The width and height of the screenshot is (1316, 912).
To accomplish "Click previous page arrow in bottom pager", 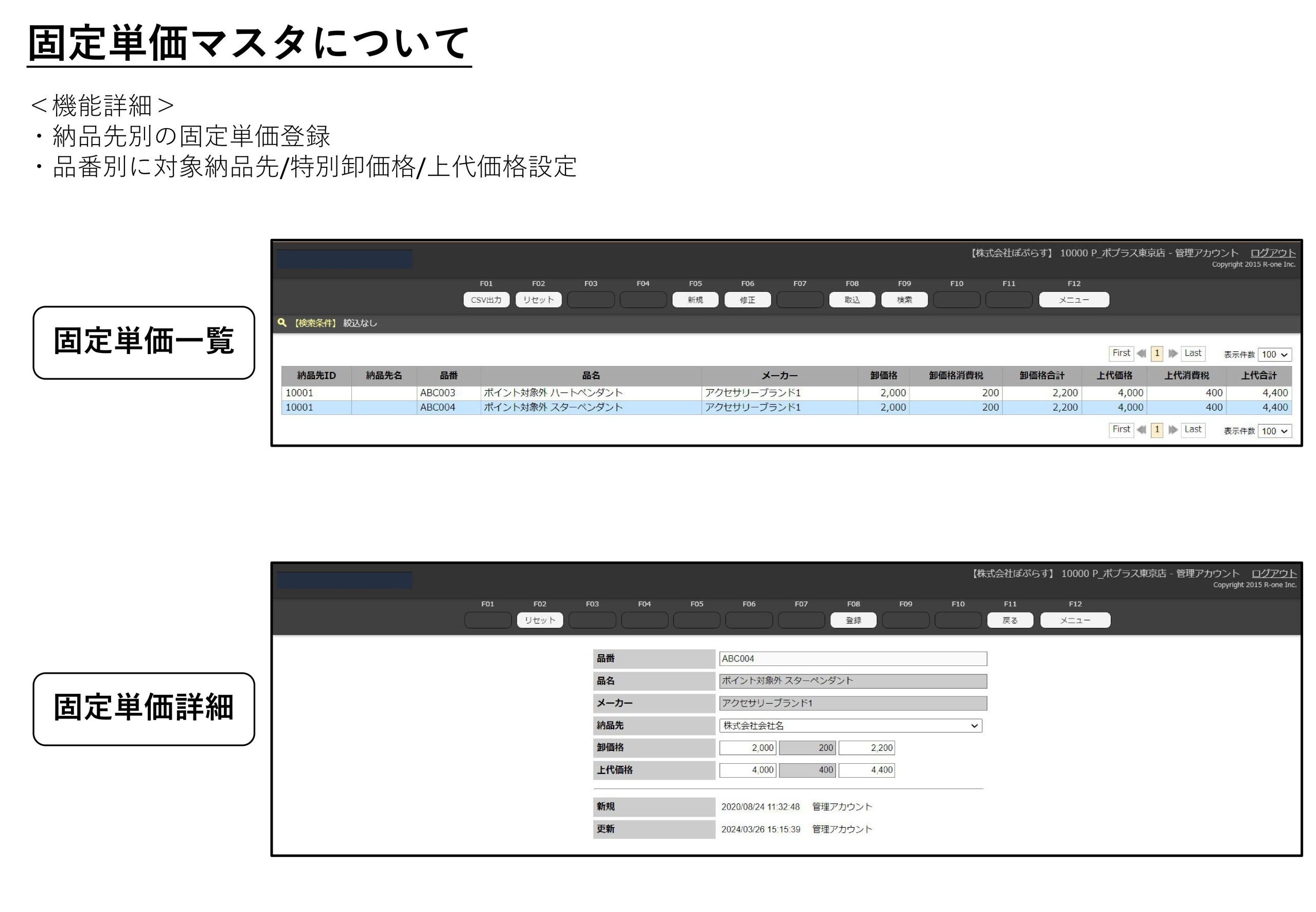I will [1141, 430].
